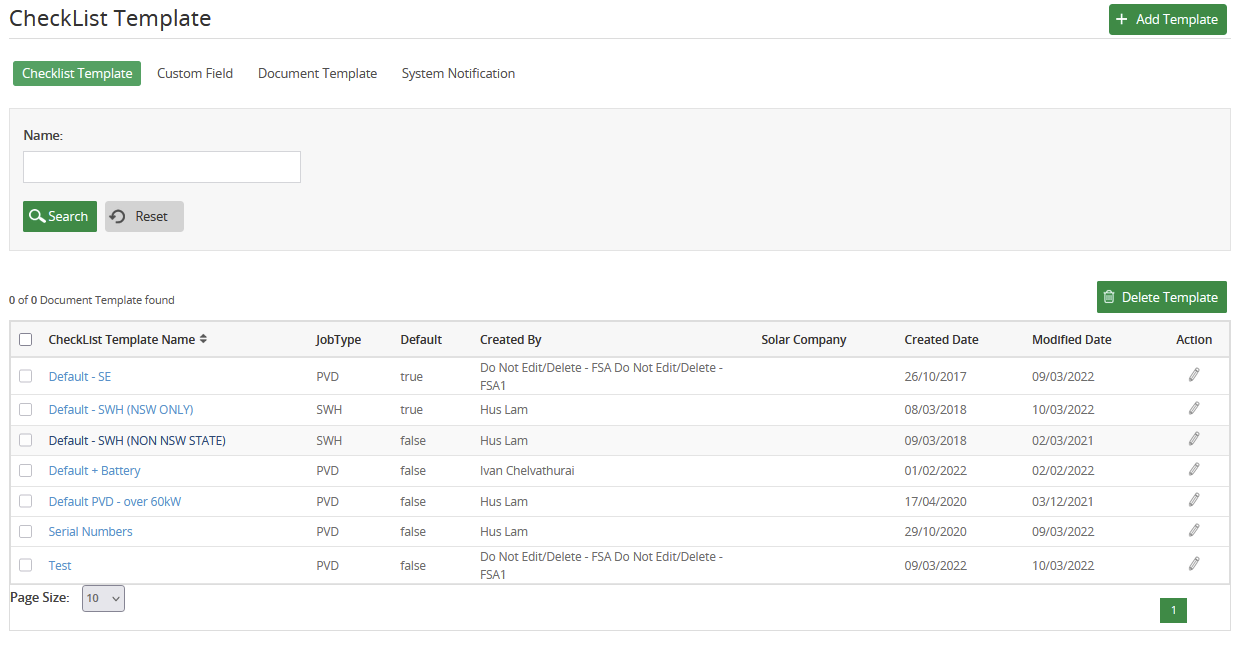Open the edit pencil for the Test row

click(x=1193, y=564)
